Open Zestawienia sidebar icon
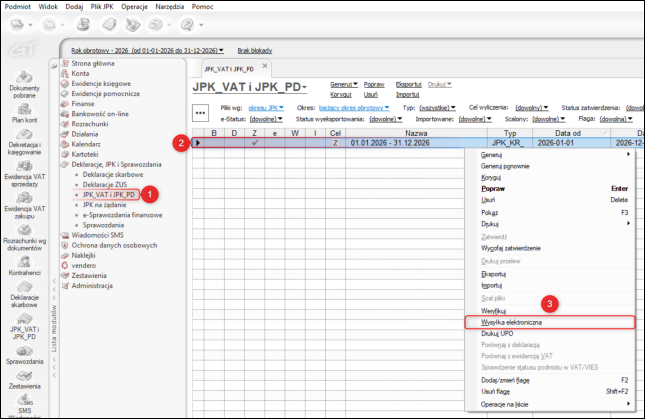The image size is (645, 419). pos(24,375)
